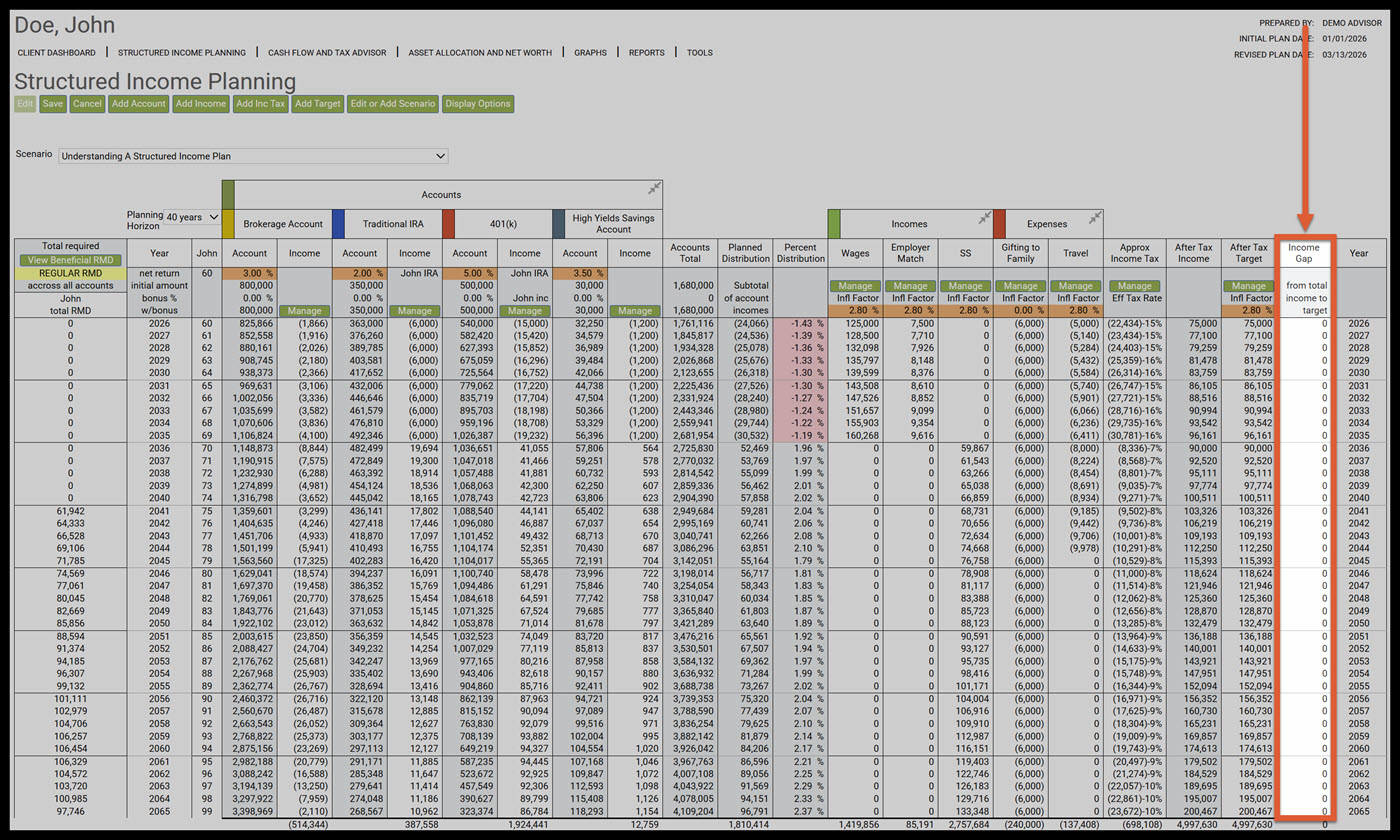This screenshot has height=840, width=1400.
Task: Manage Traditional IRA income
Action: (x=414, y=311)
